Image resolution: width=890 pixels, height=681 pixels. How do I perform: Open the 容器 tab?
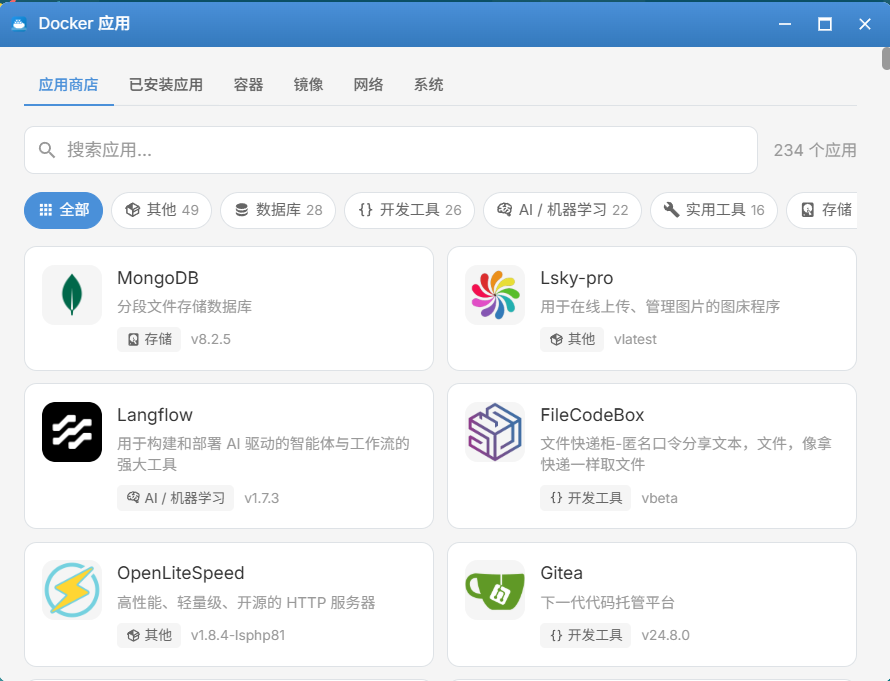coord(247,85)
